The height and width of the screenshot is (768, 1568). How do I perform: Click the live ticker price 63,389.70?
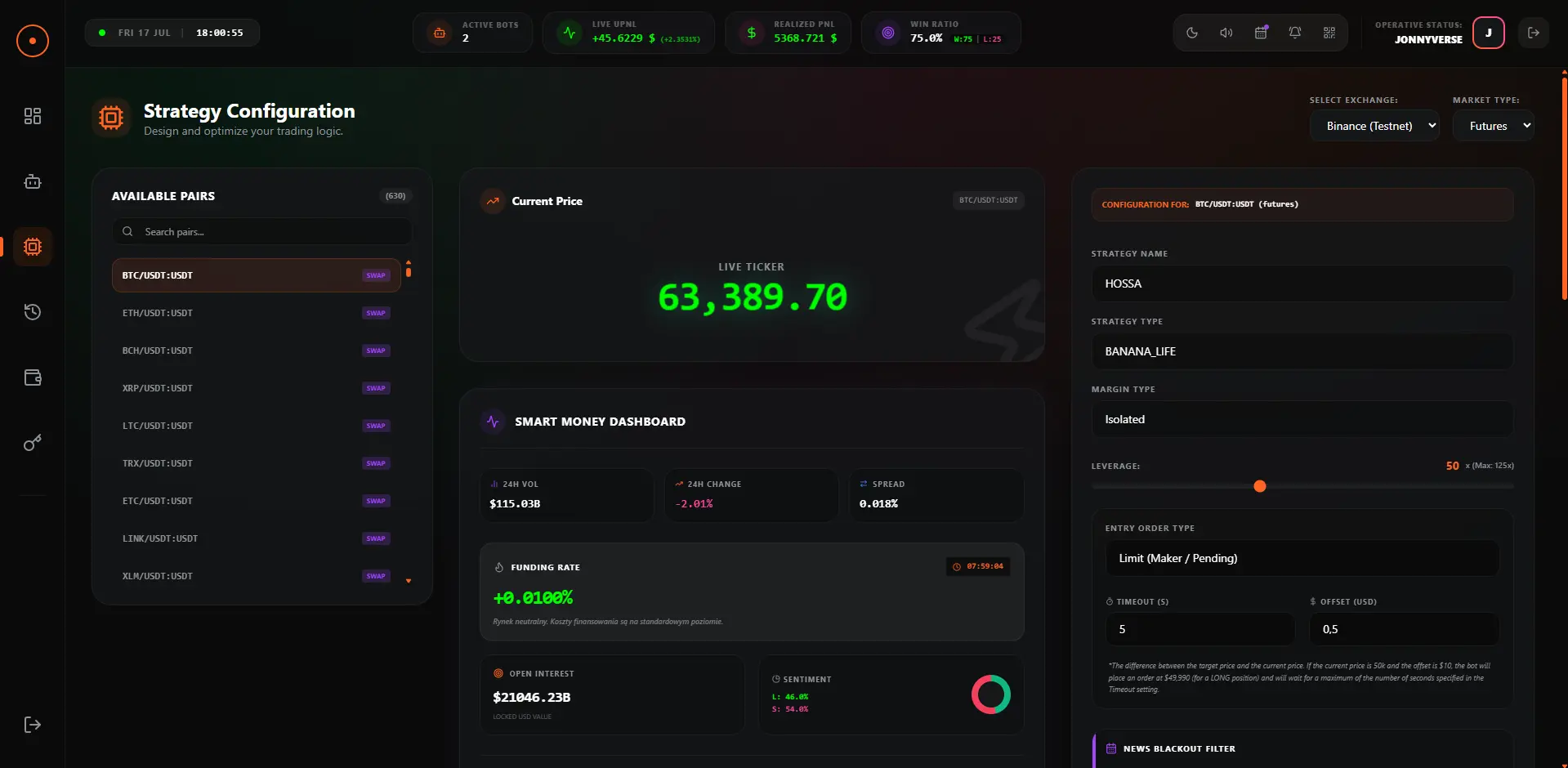[x=753, y=297]
